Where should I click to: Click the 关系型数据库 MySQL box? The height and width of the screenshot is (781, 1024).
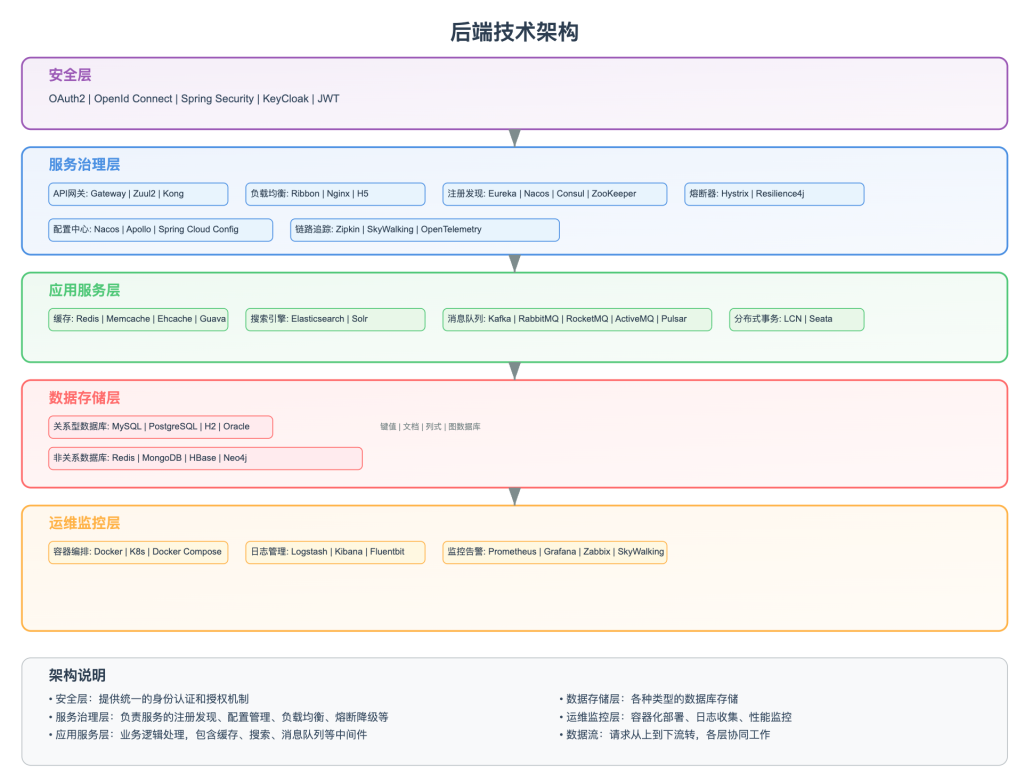click(x=160, y=427)
